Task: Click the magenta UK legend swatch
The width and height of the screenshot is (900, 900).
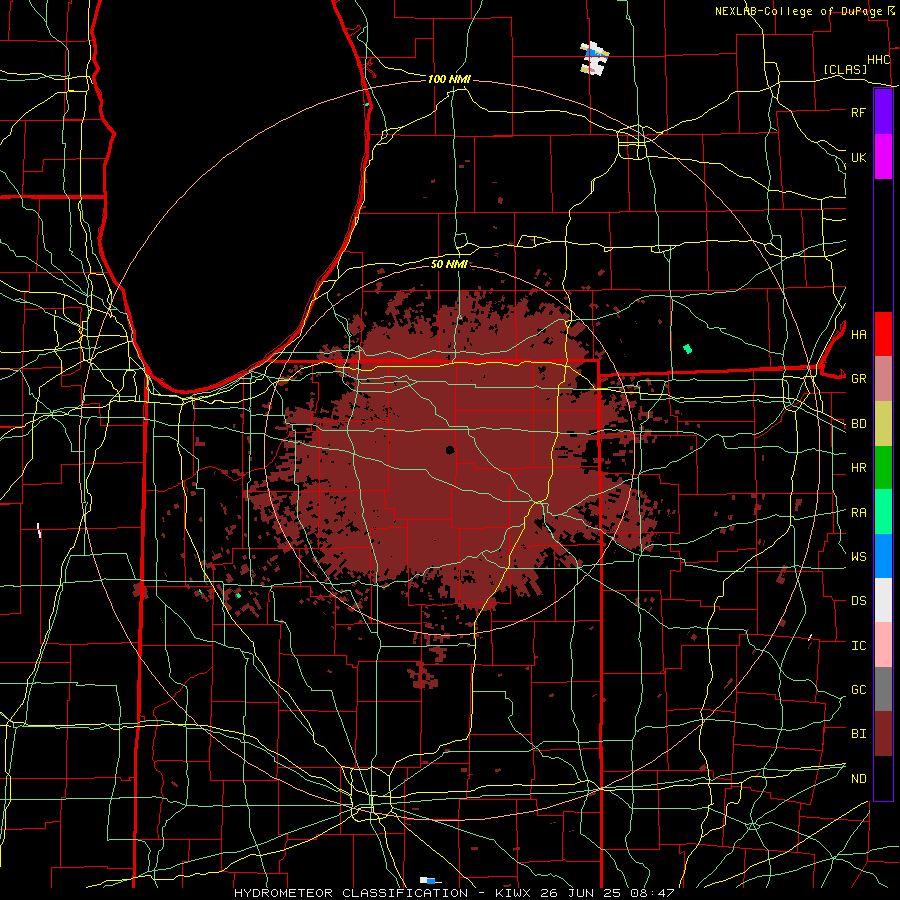Action: 883,157
